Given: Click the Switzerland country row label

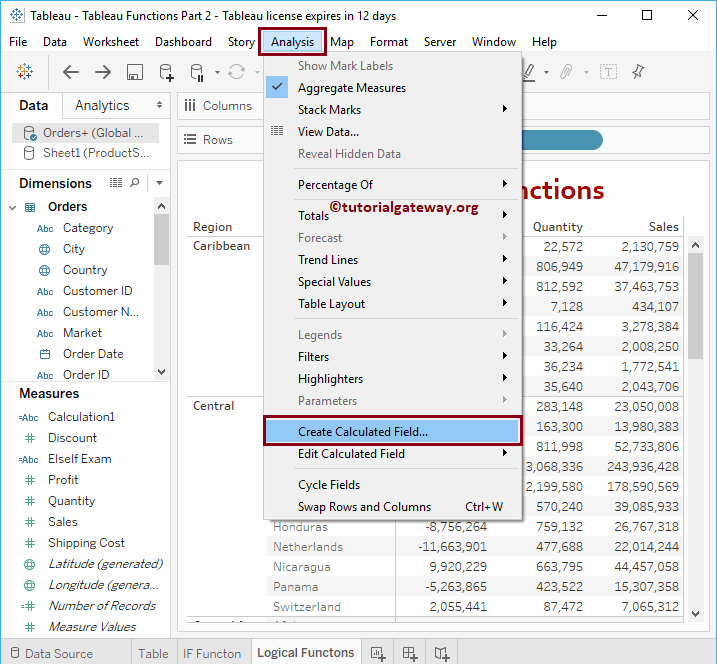Looking at the screenshot, I should [x=307, y=607].
